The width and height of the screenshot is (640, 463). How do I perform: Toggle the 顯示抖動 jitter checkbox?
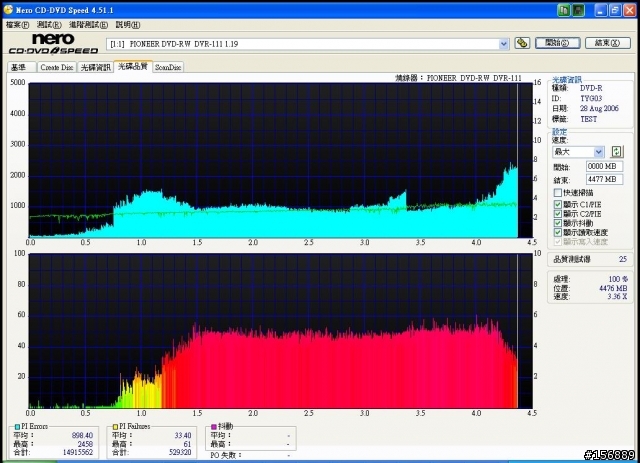[558, 222]
